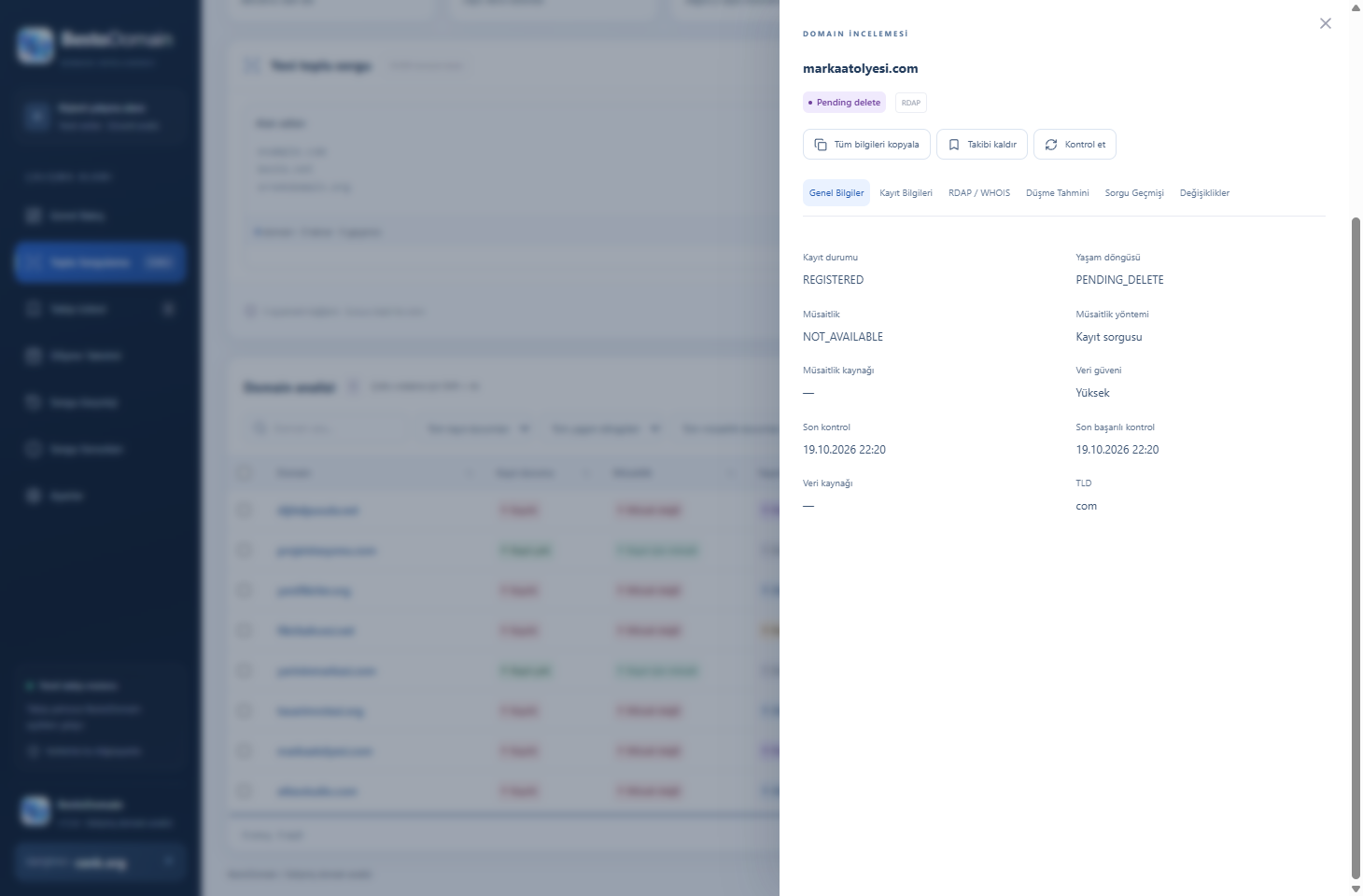Click the DOMAIN İNCELEMESİ header label
Screen dimensions: 1363x896
point(855,34)
